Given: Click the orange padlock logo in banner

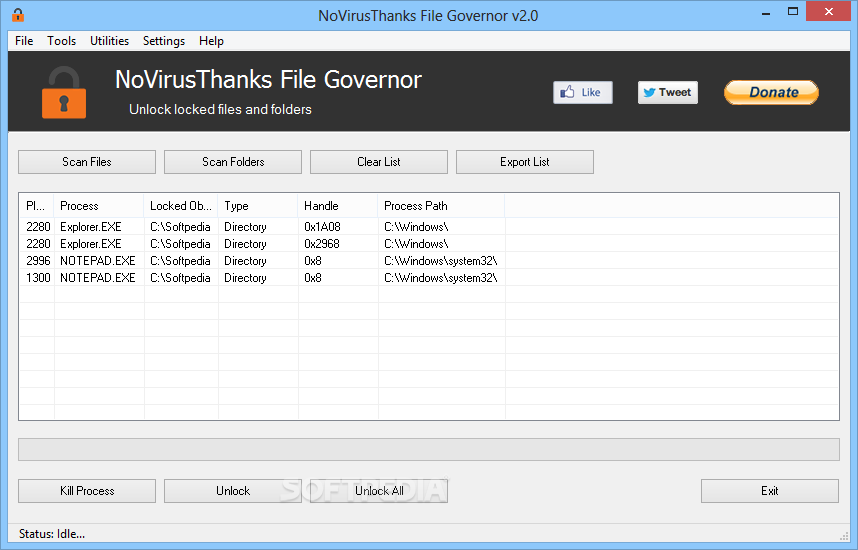Looking at the screenshot, I should [64, 92].
